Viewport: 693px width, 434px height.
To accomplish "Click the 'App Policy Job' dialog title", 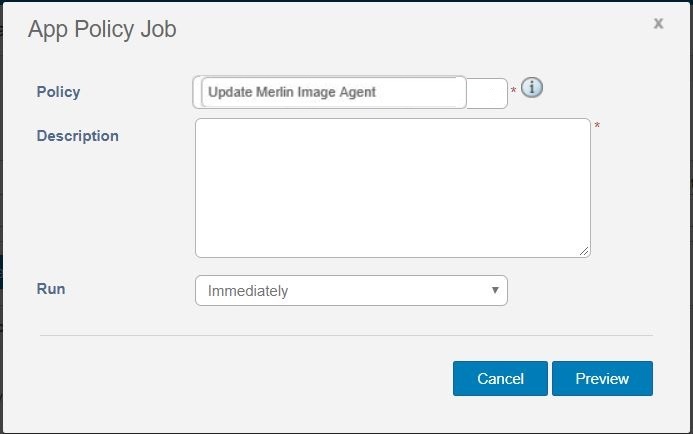I will [x=102, y=30].
